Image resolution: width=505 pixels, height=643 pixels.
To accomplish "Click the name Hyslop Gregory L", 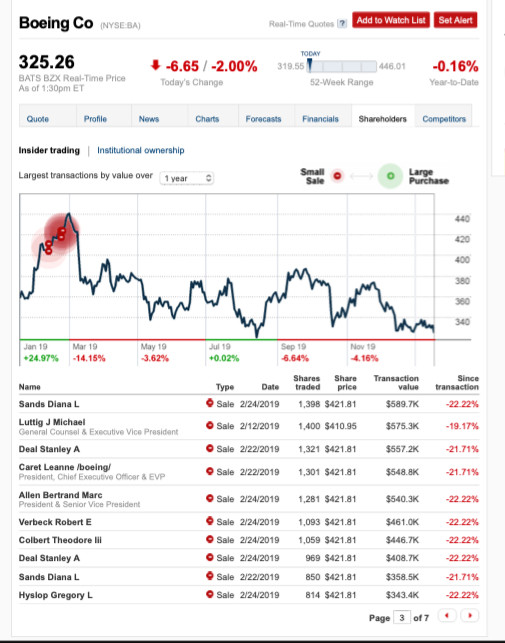I will [55, 595].
